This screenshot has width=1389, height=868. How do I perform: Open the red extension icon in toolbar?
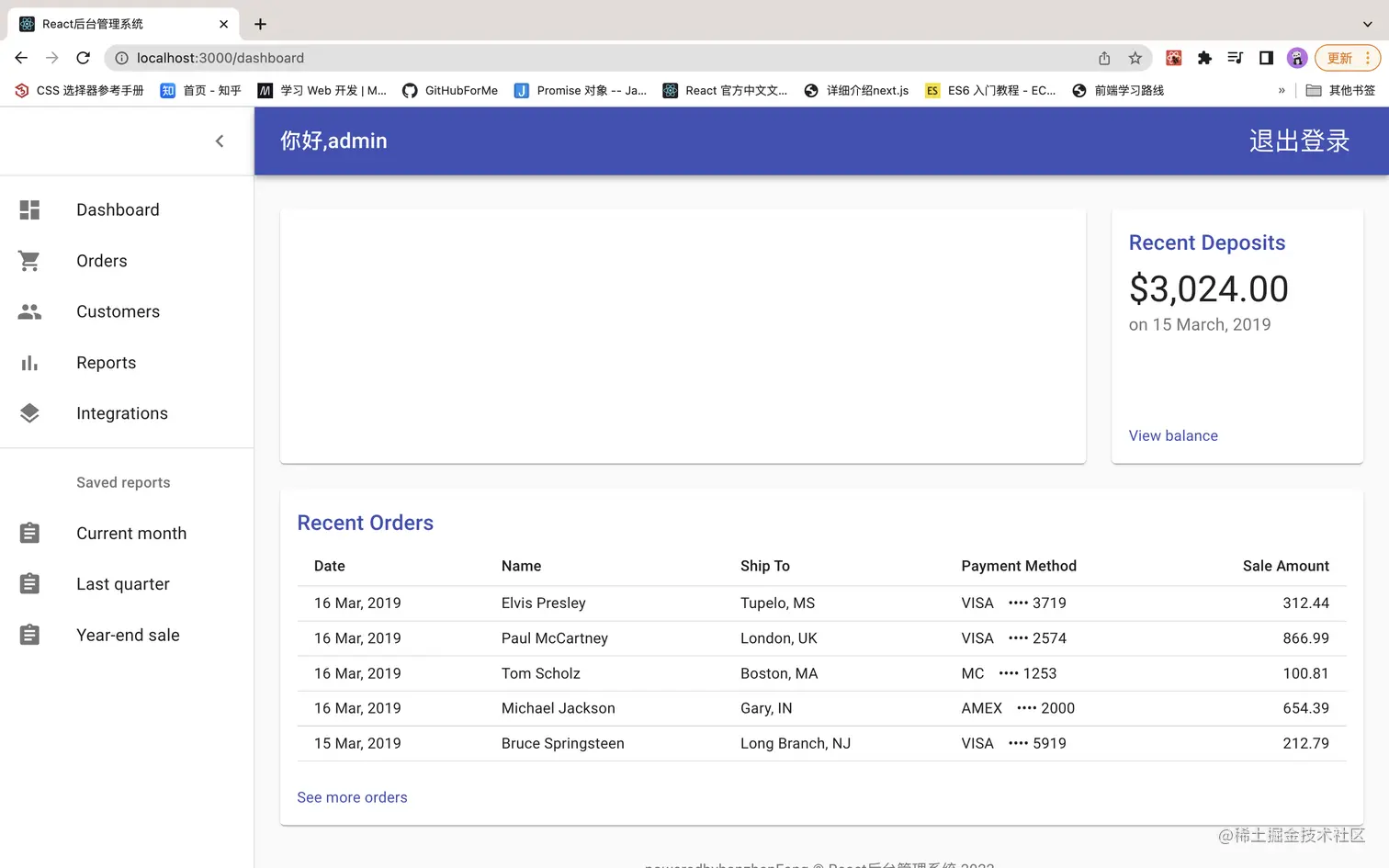[1174, 58]
